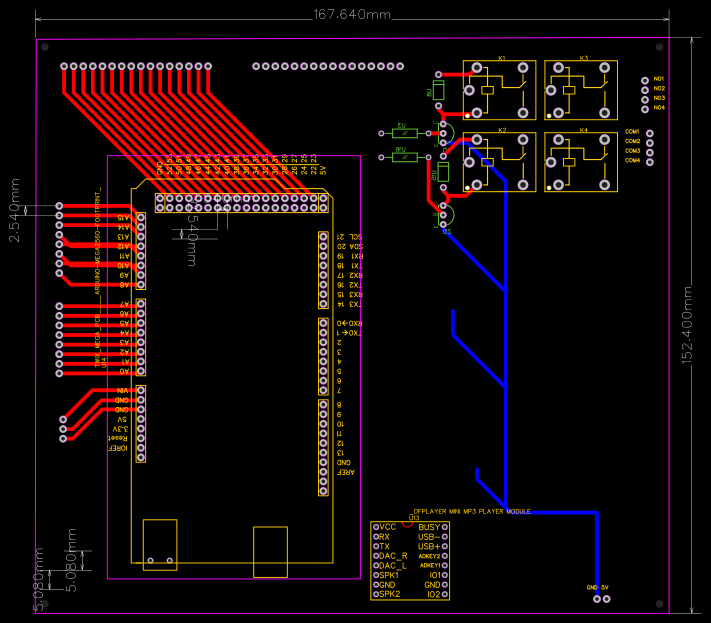Click the Arduino A0 header pad

pyautogui.click(x=141, y=371)
